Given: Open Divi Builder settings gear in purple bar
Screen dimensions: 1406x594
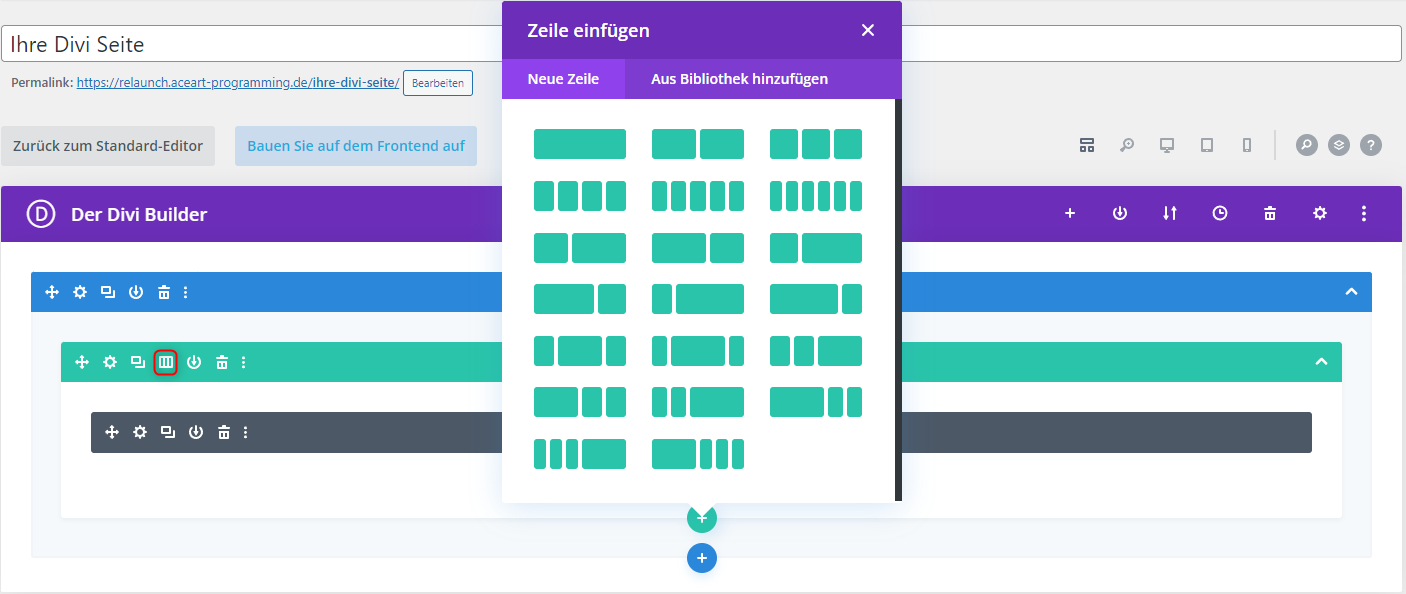Looking at the screenshot, I should pyautogui.click(x=1320, y=213).
